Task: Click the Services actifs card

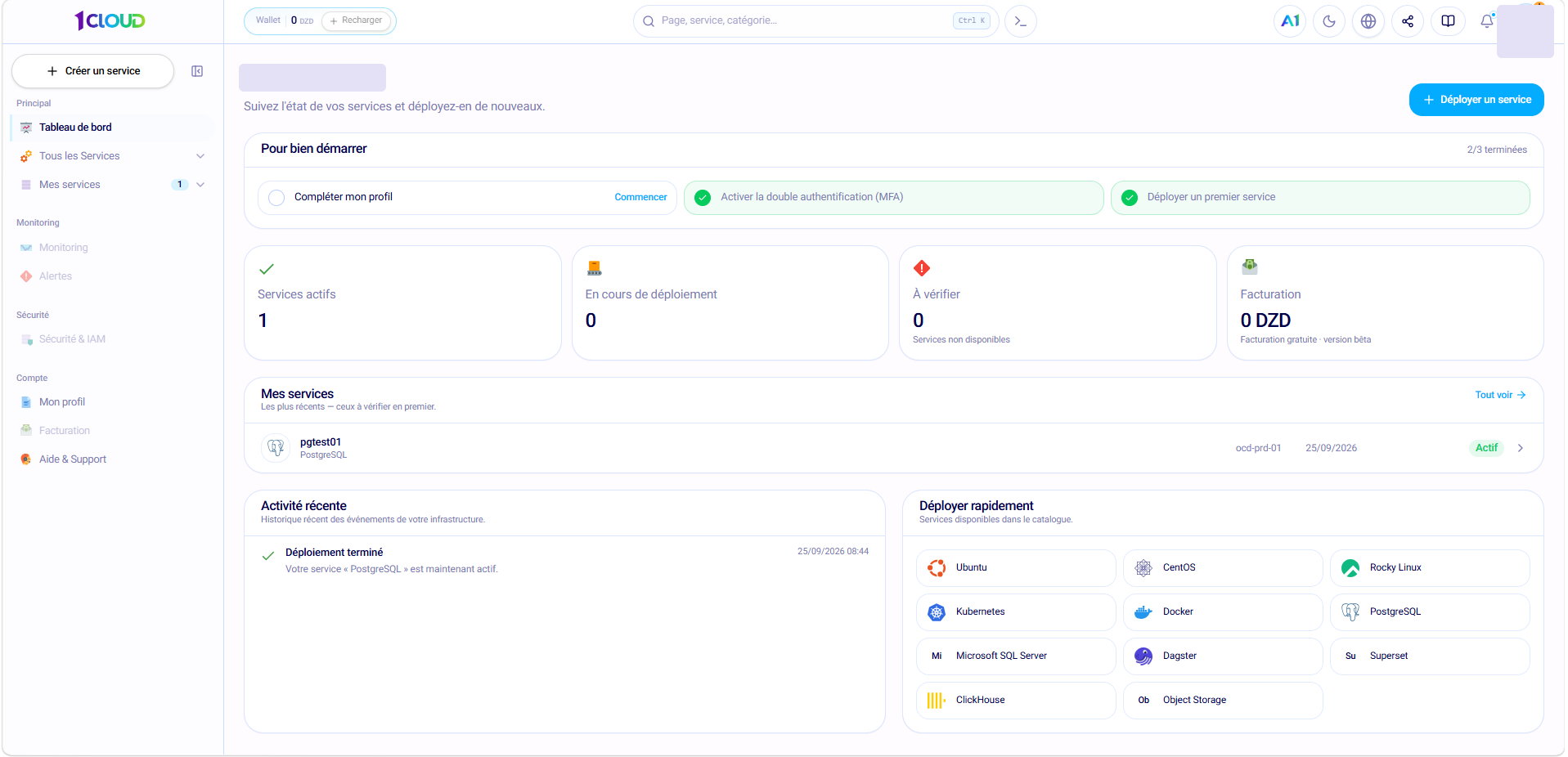Action: 402,302
